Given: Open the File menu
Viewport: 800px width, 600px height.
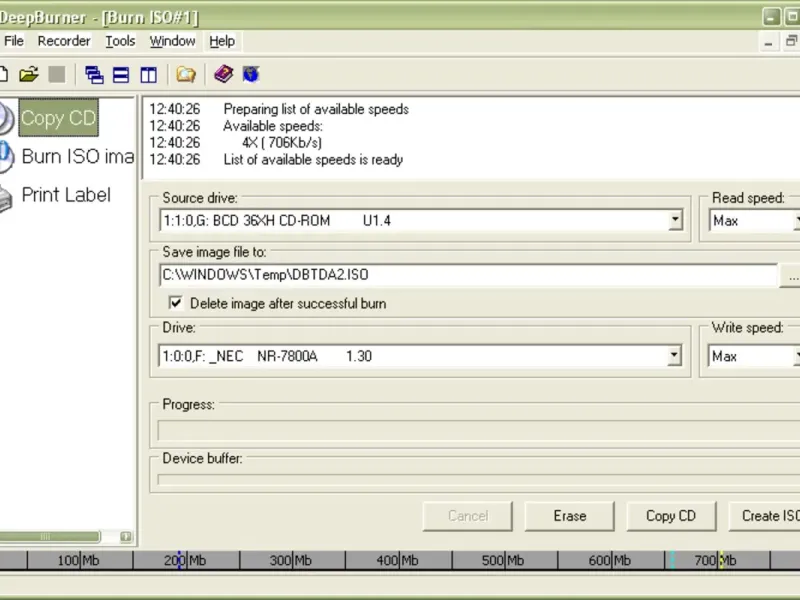Looking at the screenshot, I should pyautogui.click(x=14, y=41).
